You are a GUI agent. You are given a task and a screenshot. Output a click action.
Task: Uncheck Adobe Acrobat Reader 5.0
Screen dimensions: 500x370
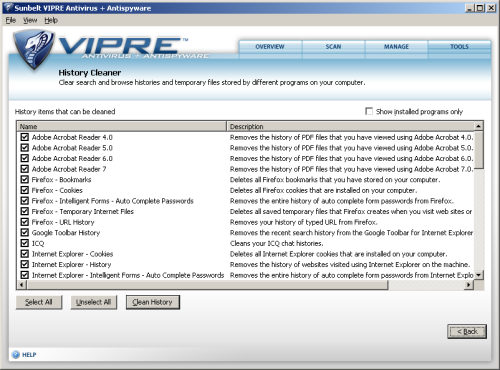pos(25,148)
